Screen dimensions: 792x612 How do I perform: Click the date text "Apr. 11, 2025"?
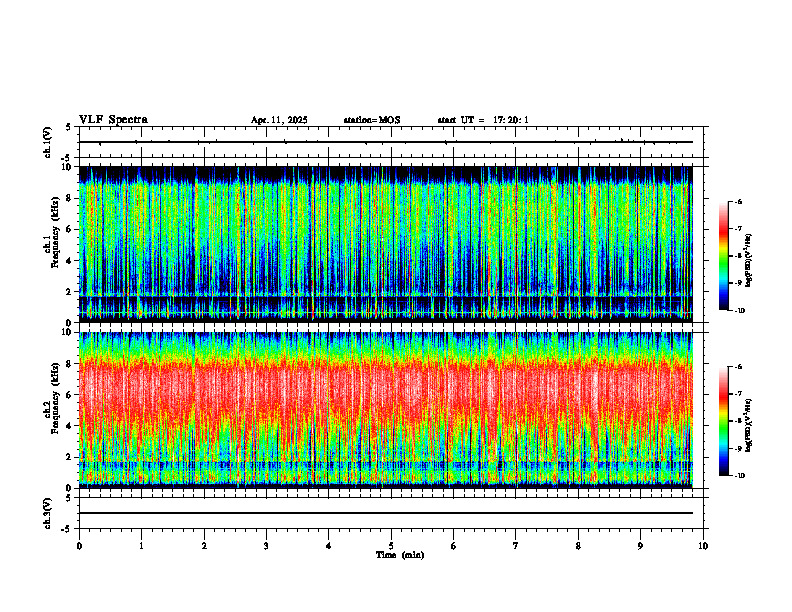(279, 120)
